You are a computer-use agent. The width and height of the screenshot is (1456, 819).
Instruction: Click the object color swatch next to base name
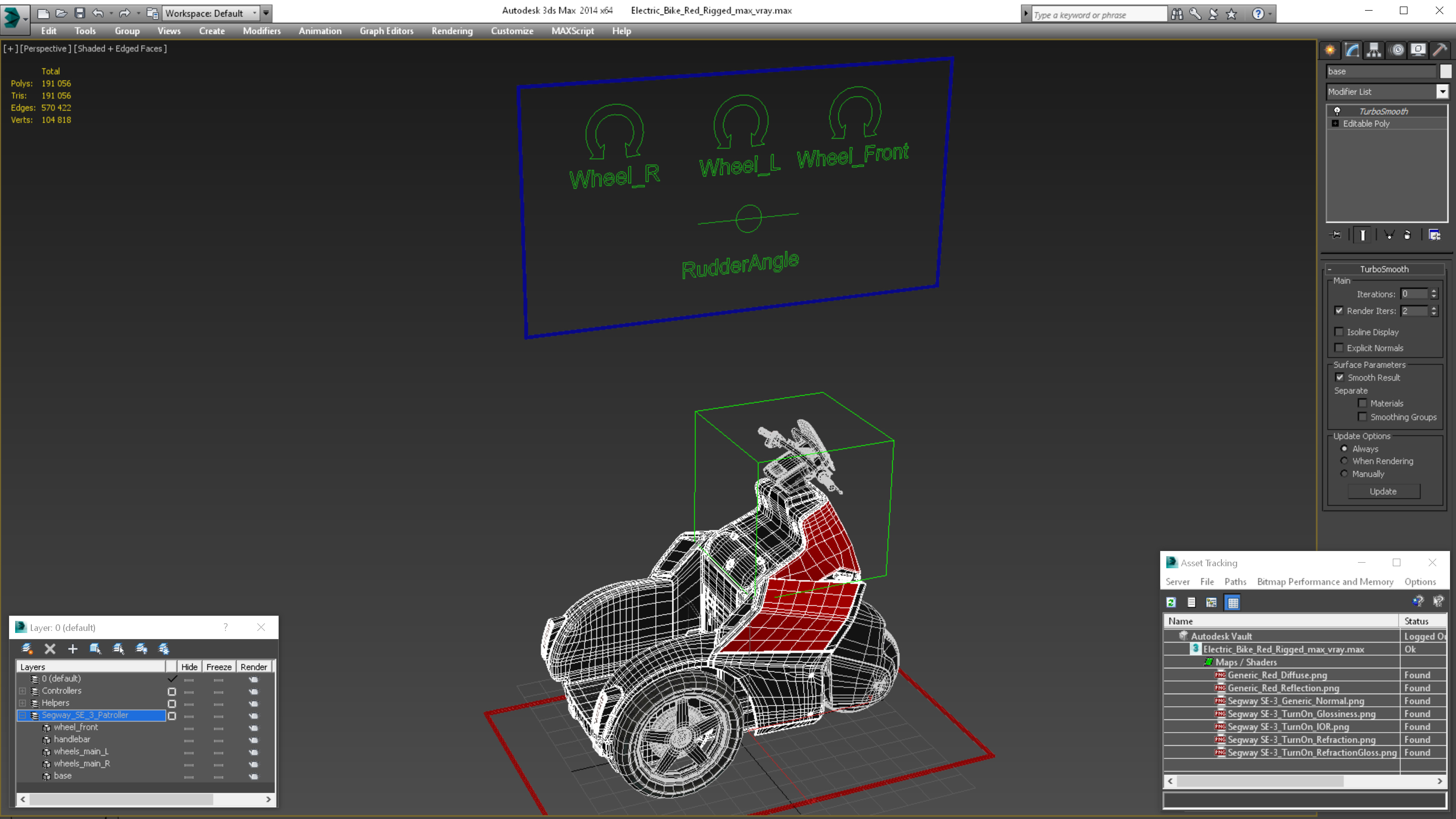click(x=1445, y=71)
